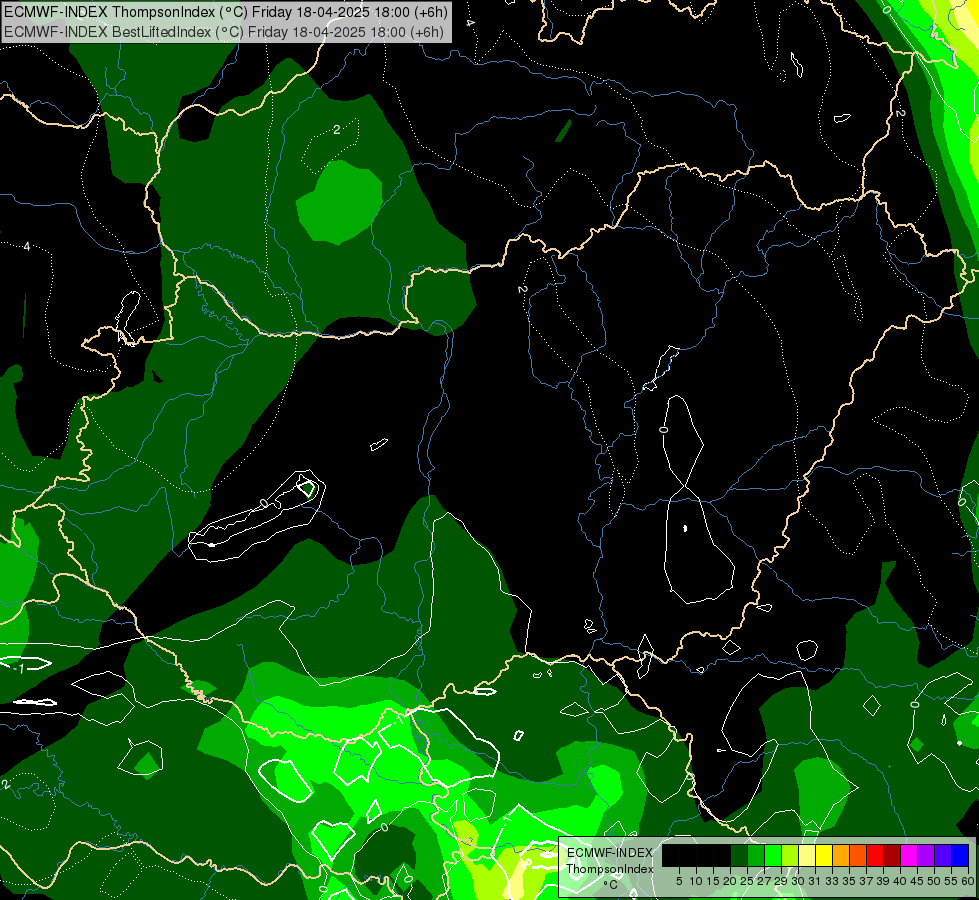Click the legend value 27
The image size is (979, 900).
(x=765, y=881)
